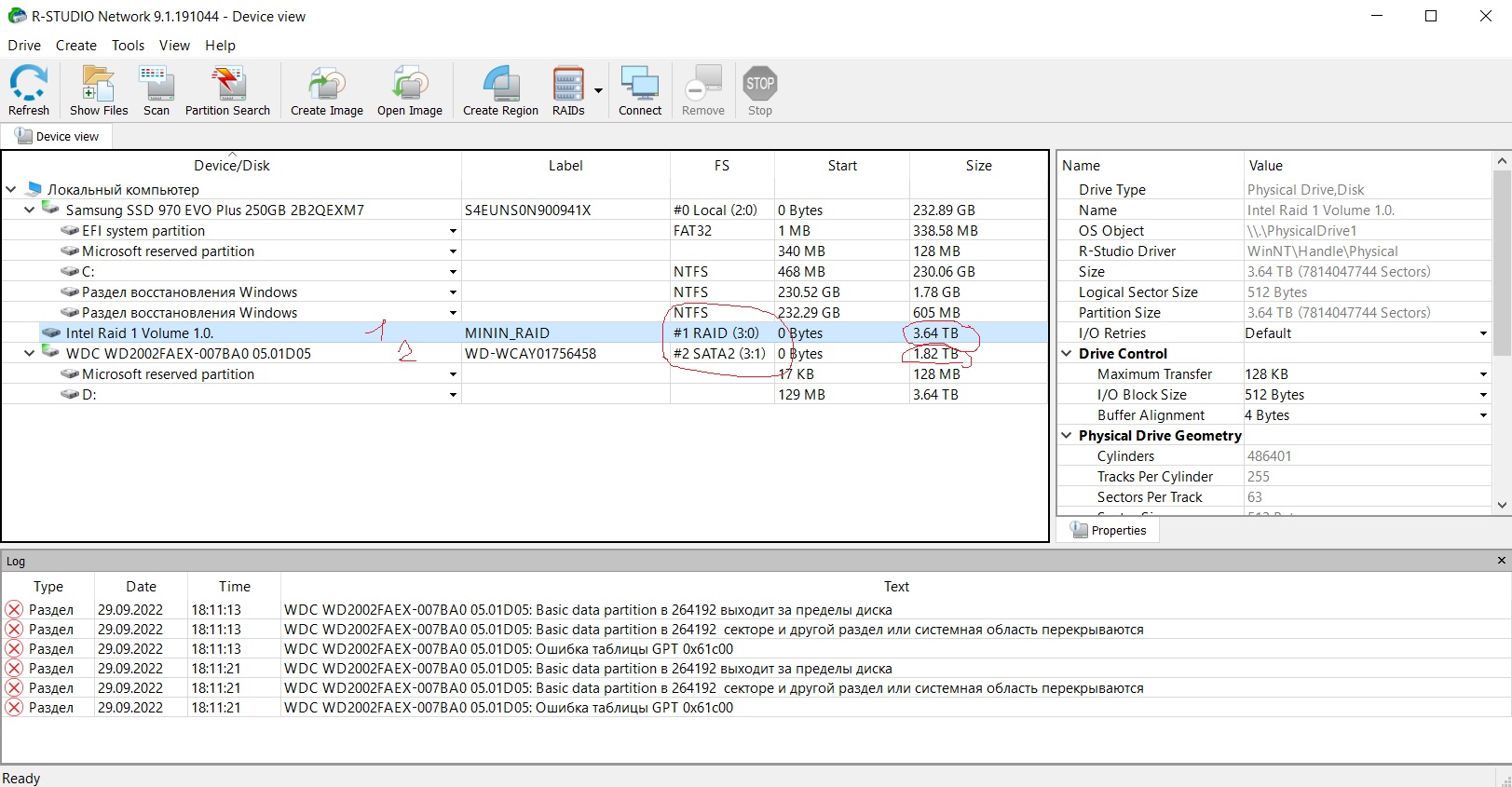The height and width of the screenshot is (787, 1512).
Task: Start a Scan from the toolbar
Action: pos(157,90)
